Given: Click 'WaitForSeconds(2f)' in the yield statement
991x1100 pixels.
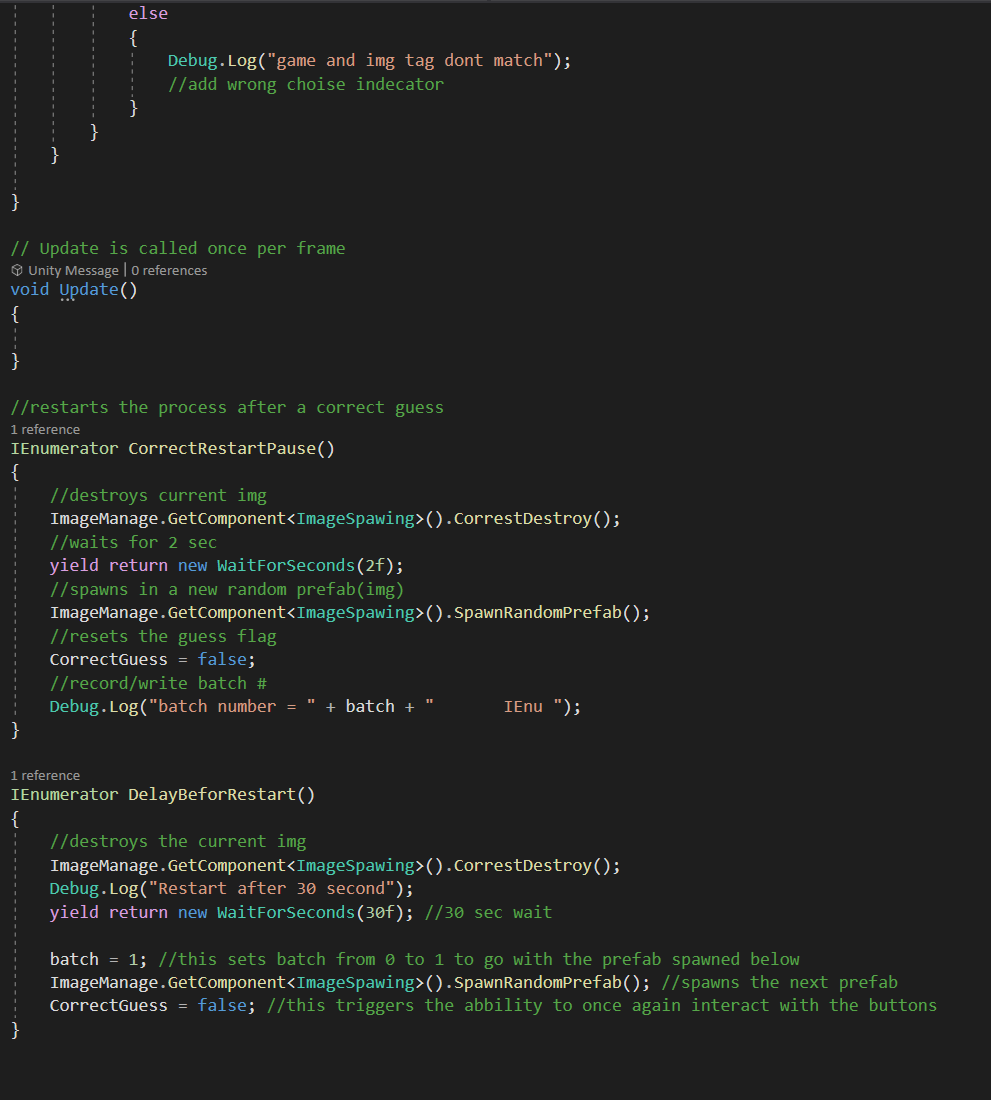Looking at the screenshot, I should coord(306,565).
